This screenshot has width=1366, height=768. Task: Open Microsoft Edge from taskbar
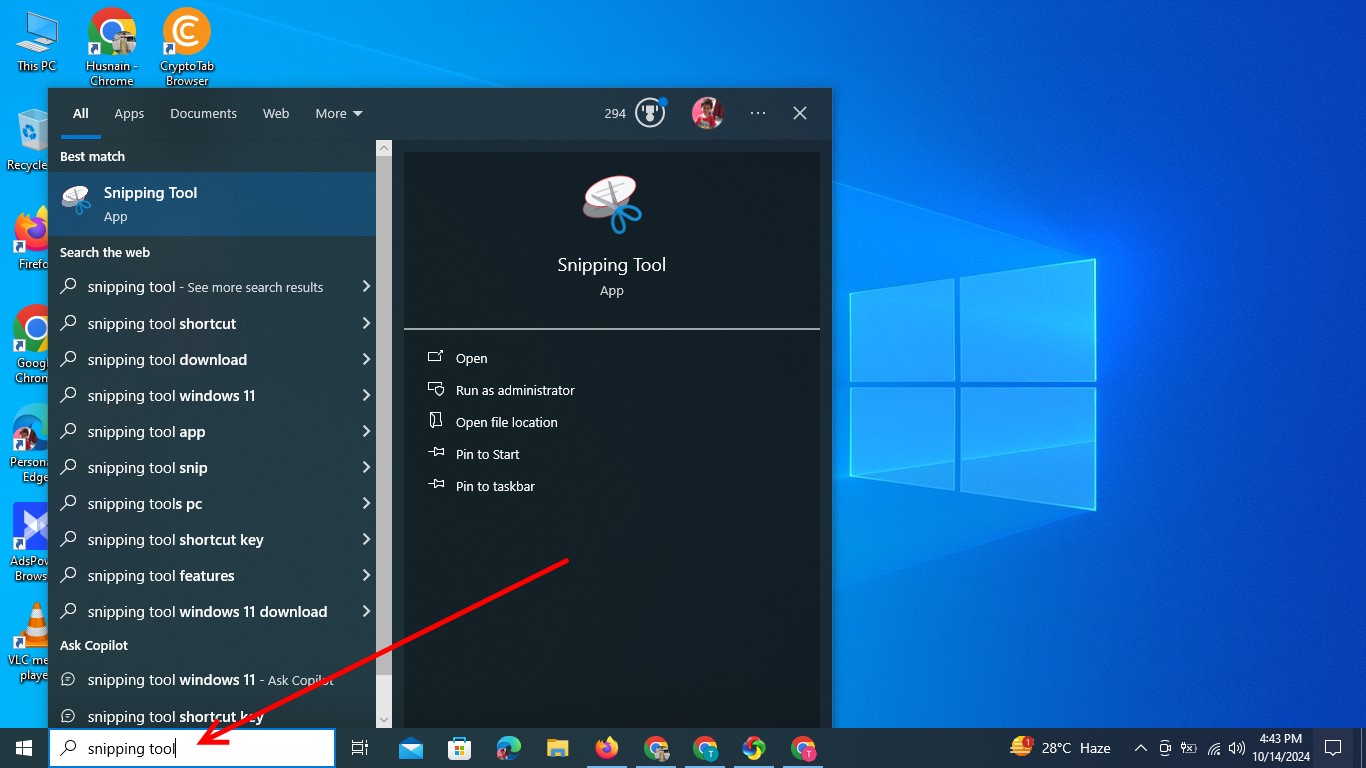click(509, 748)
